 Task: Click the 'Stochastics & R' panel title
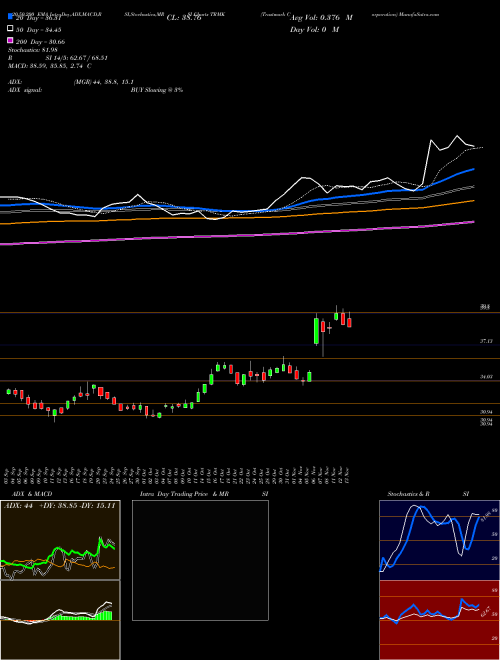pyautogui.click(x=408, y=494)
